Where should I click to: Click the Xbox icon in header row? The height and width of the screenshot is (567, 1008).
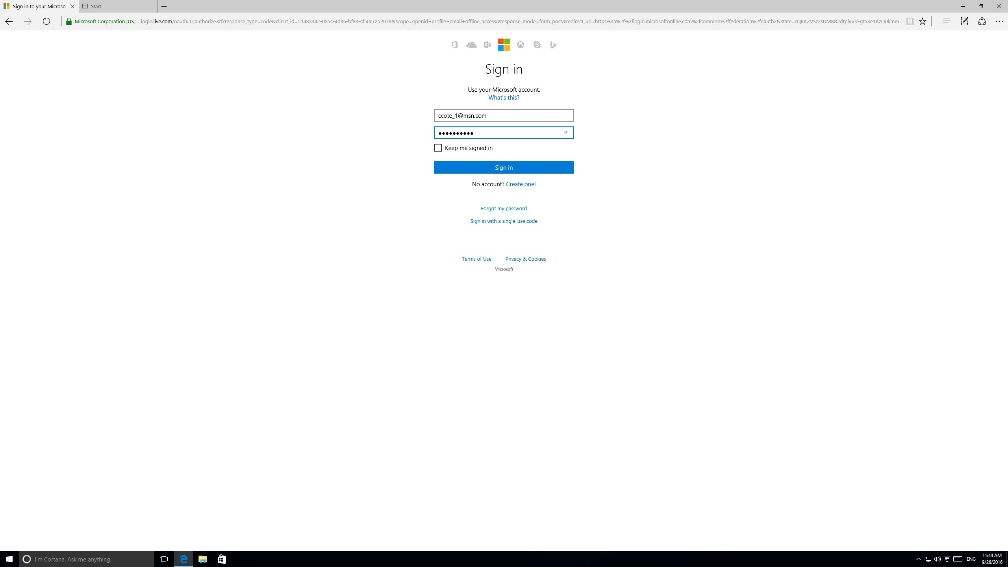click(x=521, y=45)
